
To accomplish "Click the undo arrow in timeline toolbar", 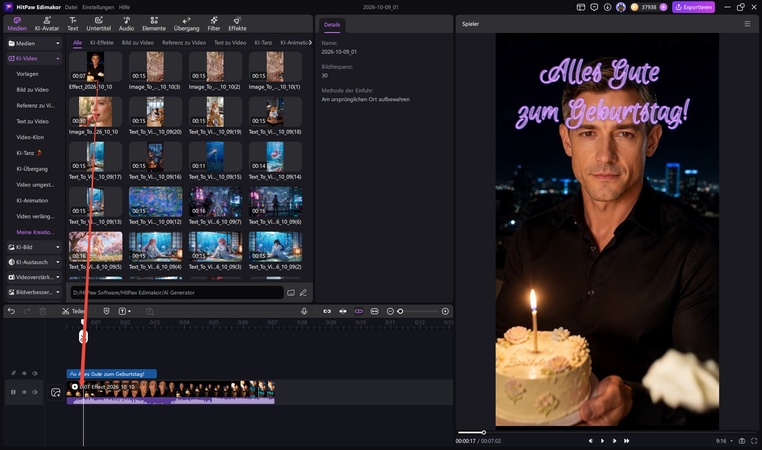I will [x=12, y=311].
